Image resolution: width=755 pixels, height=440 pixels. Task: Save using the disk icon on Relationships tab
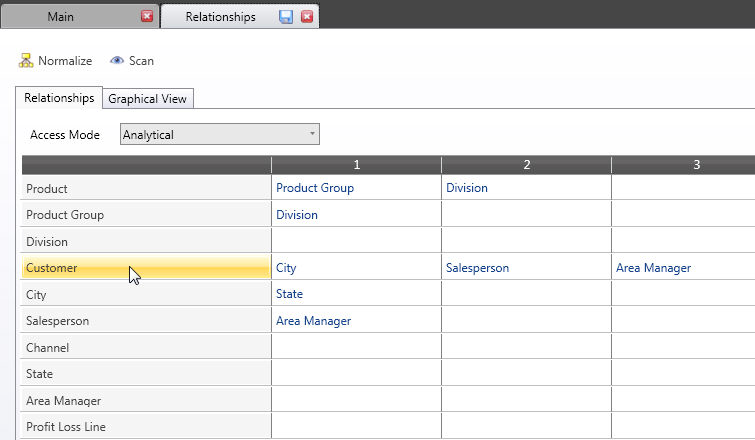pos(286,17)
